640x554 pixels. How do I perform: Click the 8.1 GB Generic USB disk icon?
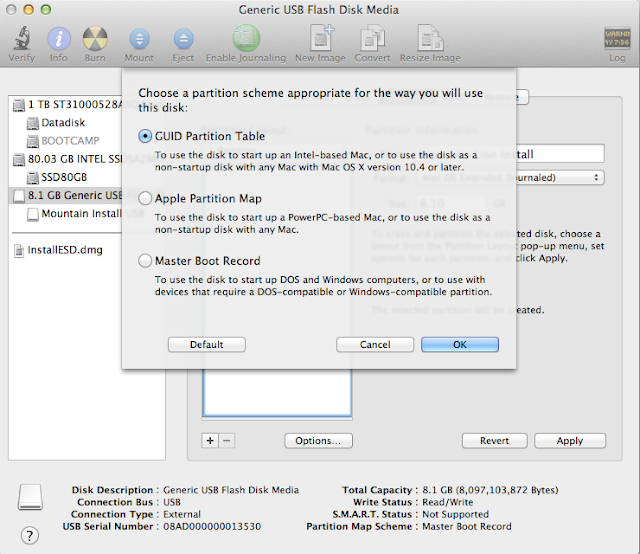(19, 196)
